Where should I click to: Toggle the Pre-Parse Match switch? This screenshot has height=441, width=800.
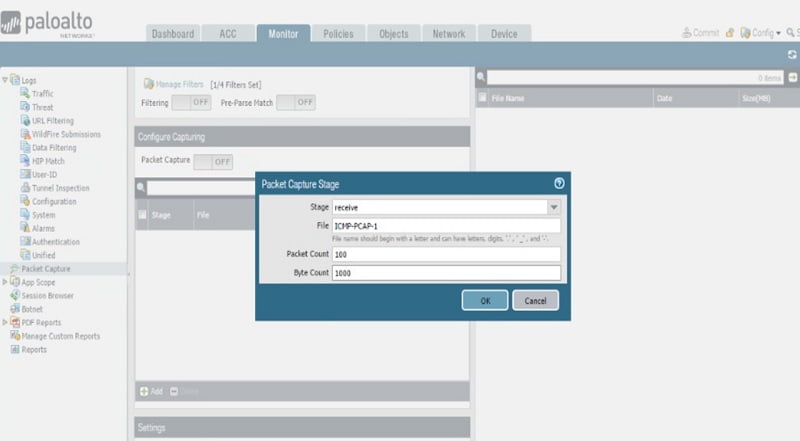(x=296, y=103)
